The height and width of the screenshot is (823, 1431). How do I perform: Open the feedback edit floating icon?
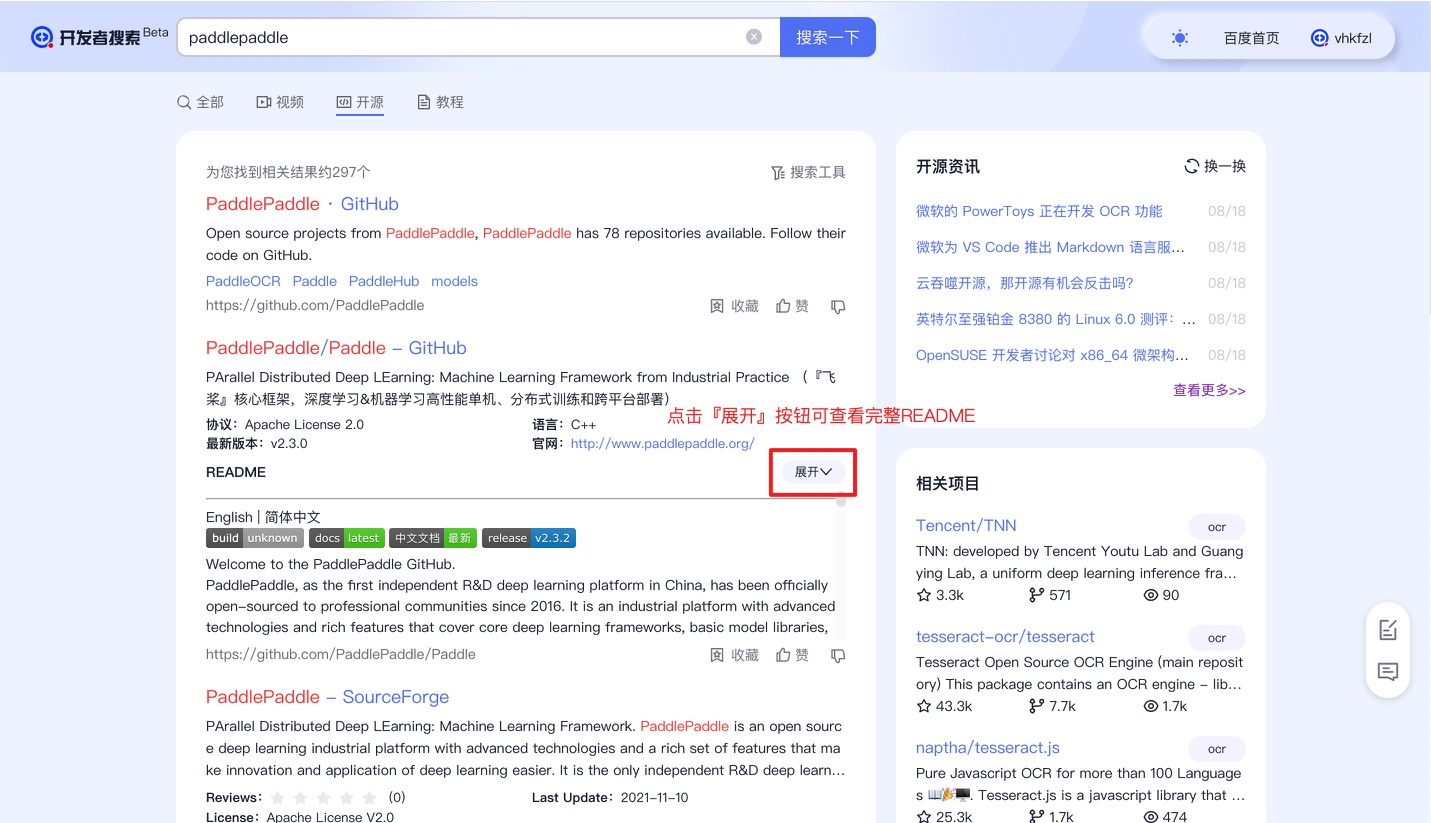(1388, 629)
